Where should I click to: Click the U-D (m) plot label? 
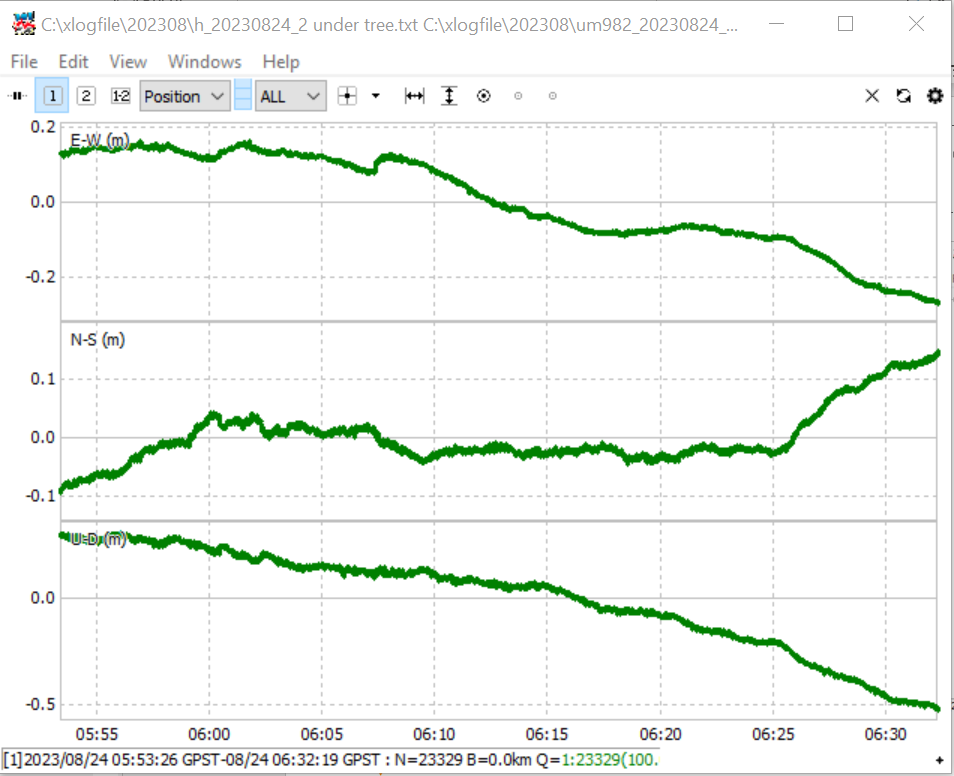point(98,539)
